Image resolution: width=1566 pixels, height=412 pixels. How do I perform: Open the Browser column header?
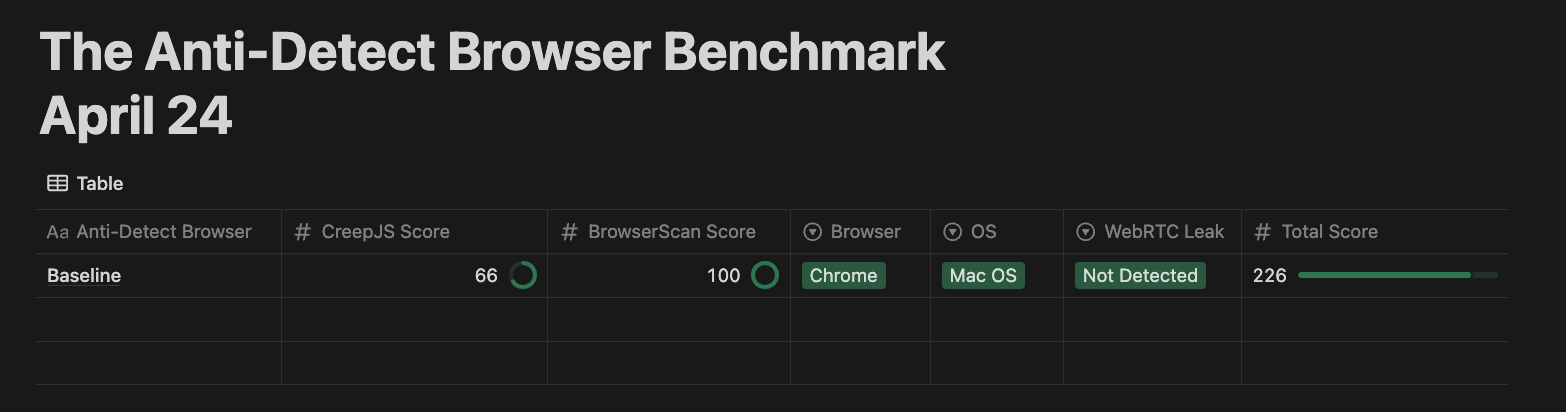pyautogui.click(x=860, y=232)
